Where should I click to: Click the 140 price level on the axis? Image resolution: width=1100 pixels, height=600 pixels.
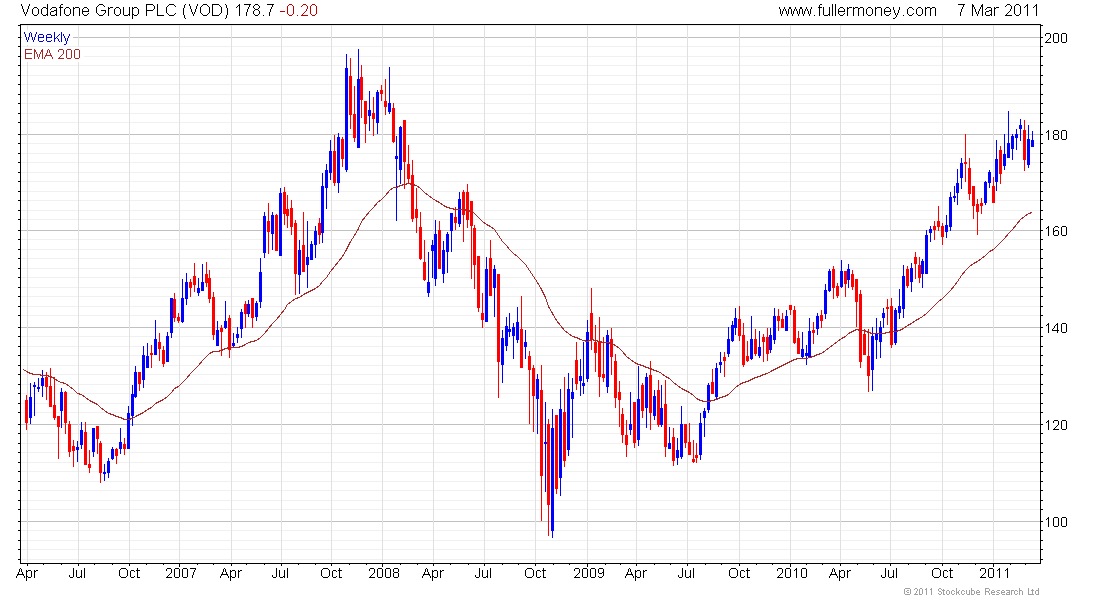(x=1058, y=328)
